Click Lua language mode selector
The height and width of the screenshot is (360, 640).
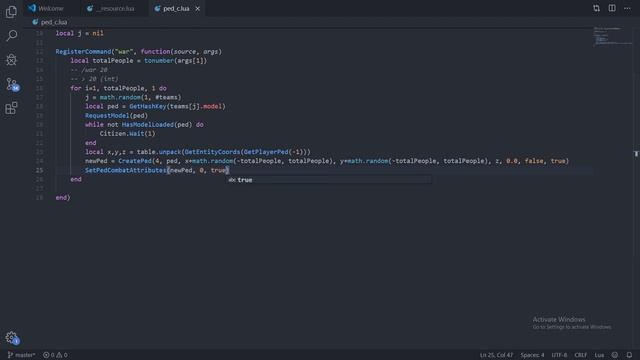tap(599, 355)
